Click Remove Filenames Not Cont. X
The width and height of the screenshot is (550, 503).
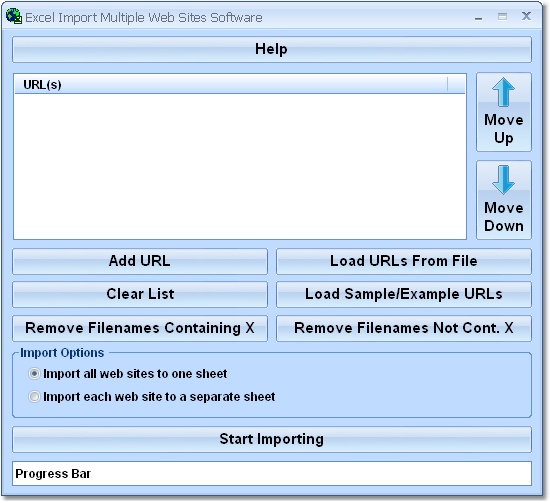tap(404, 328)
